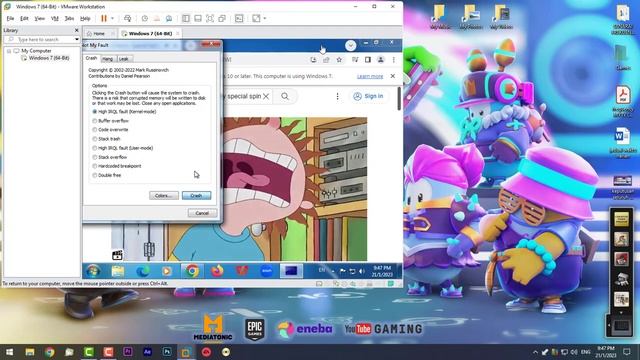This screenshot has height=360, width=640.
Task: Click the Cancel button in Not My Fault
Action: click(202, 213)
